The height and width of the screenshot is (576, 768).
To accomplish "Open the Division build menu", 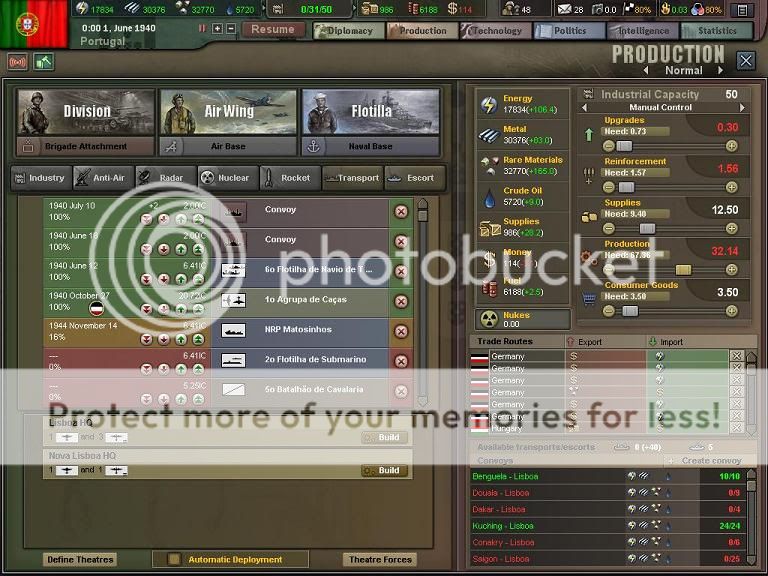I will [x=87, y=112].
